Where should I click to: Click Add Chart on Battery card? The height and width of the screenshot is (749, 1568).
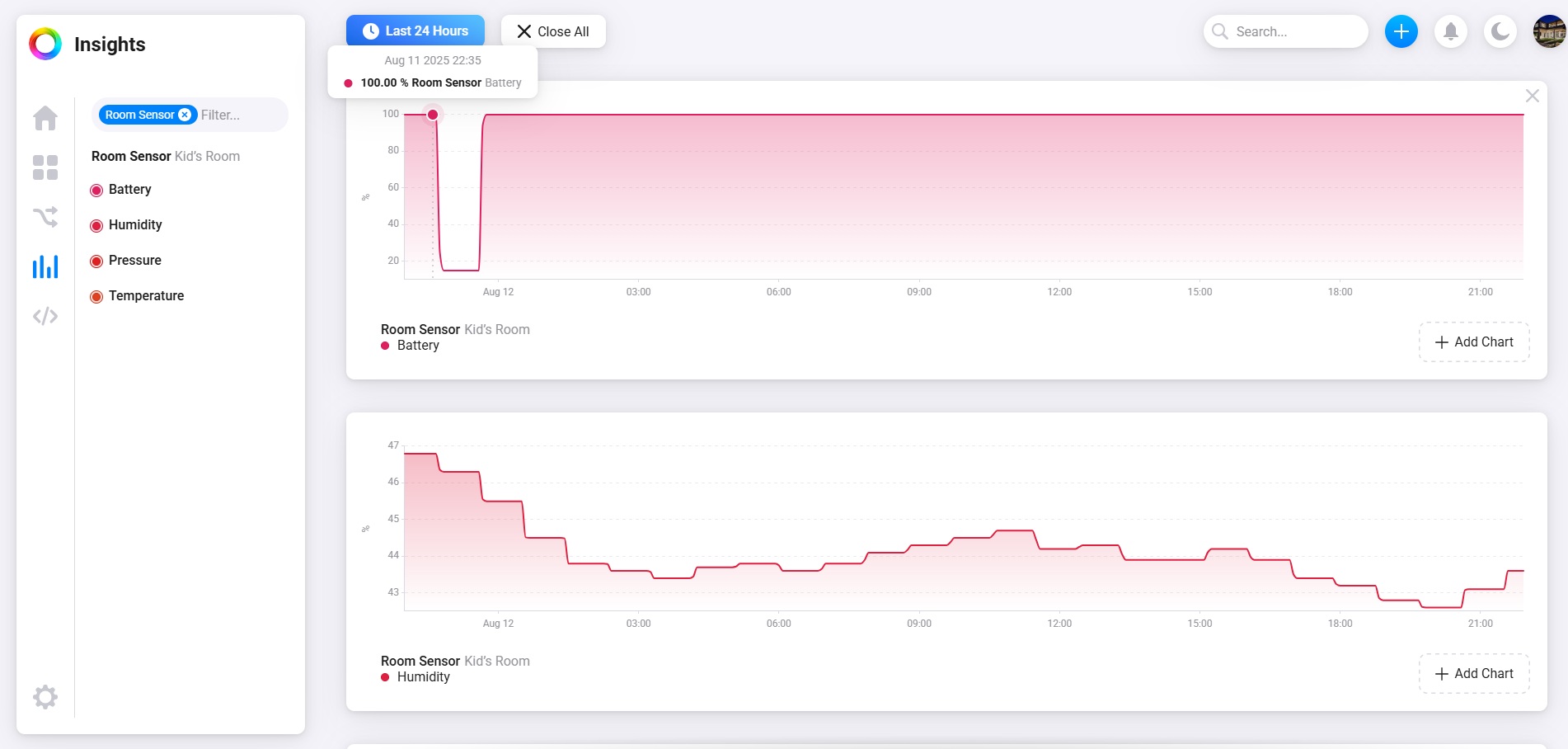1473,342
